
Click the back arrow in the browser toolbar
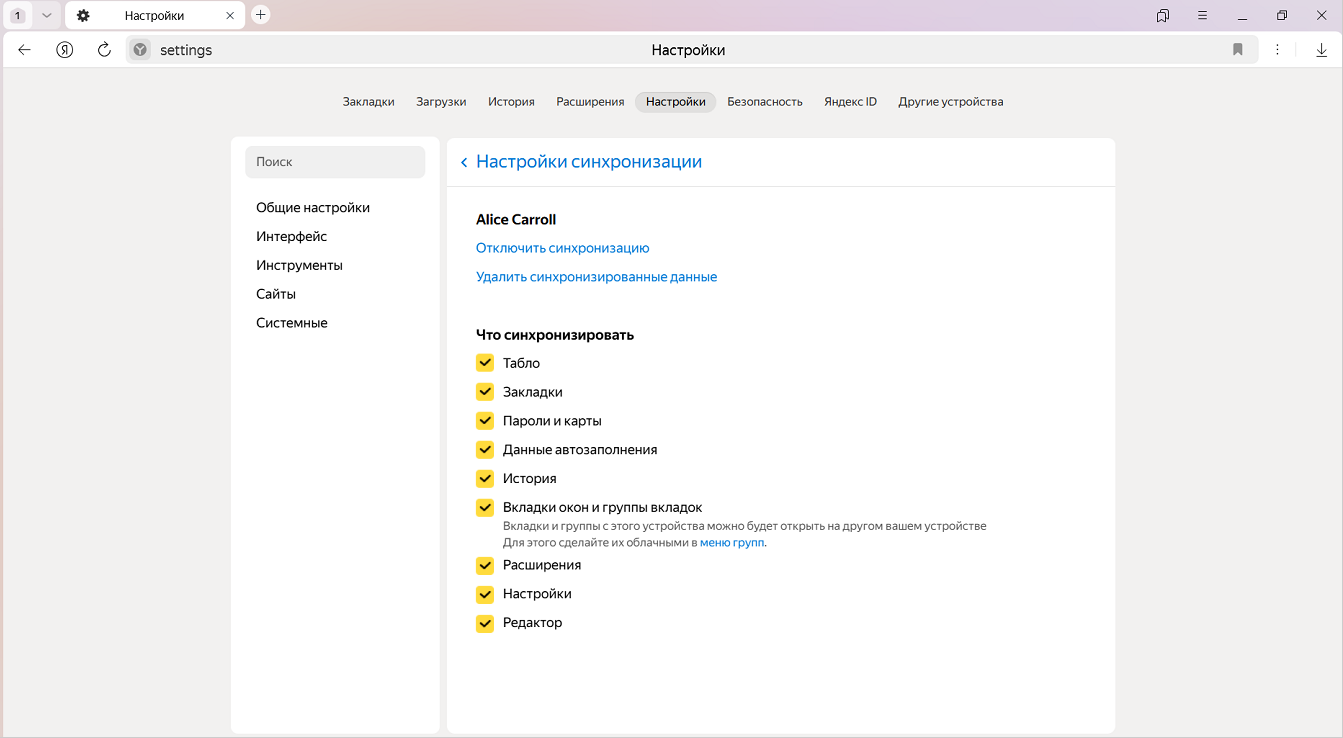coord(25,50)
